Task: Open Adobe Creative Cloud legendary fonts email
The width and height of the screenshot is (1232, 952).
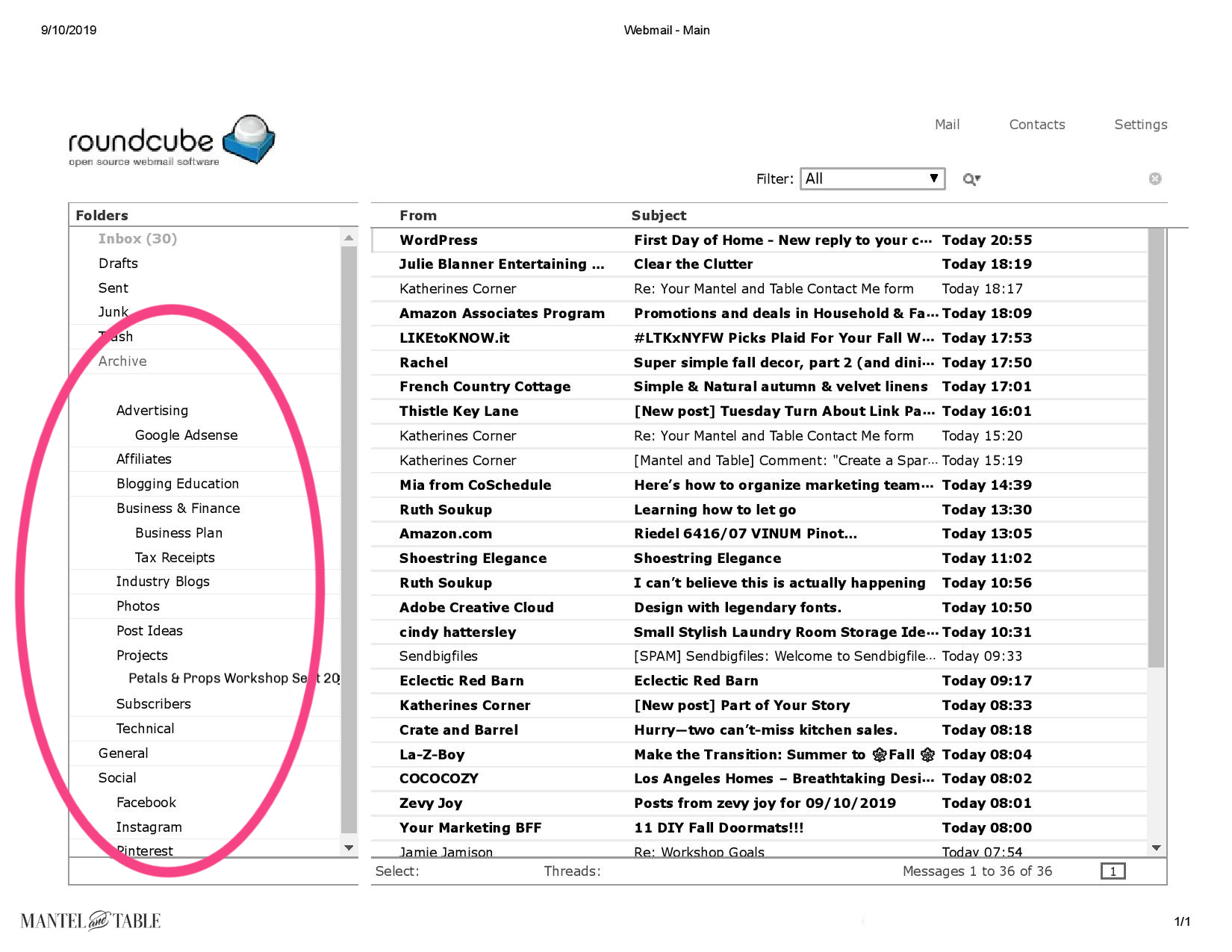Action: pos(759,608)
